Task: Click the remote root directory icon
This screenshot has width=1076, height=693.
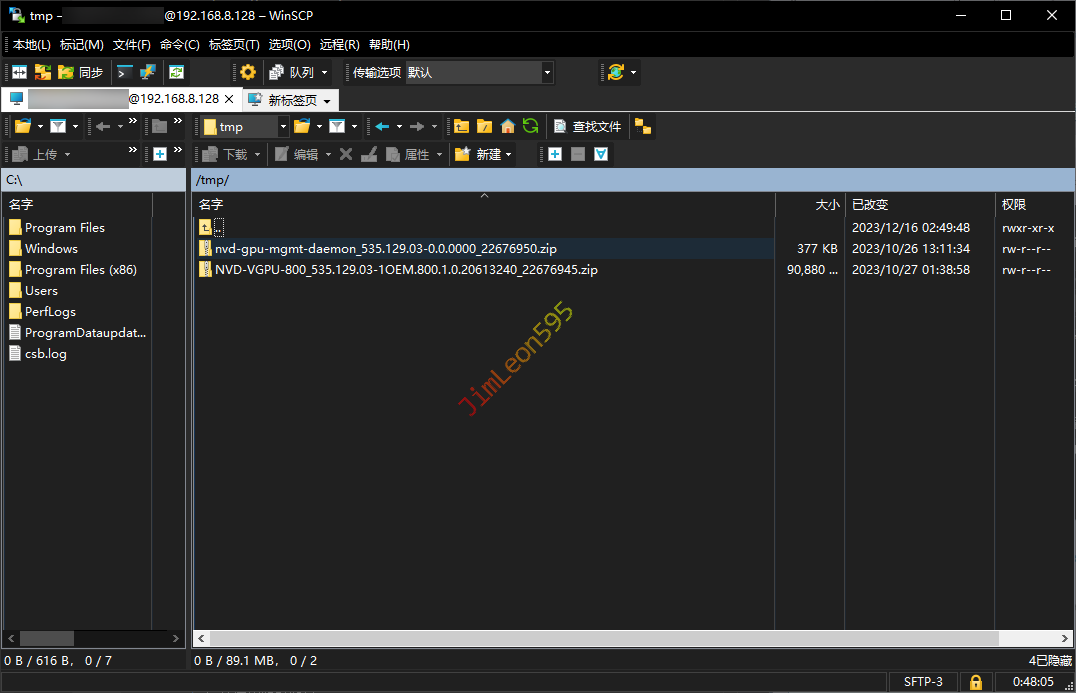Action: pyautogui.click(x=484, y=126)
